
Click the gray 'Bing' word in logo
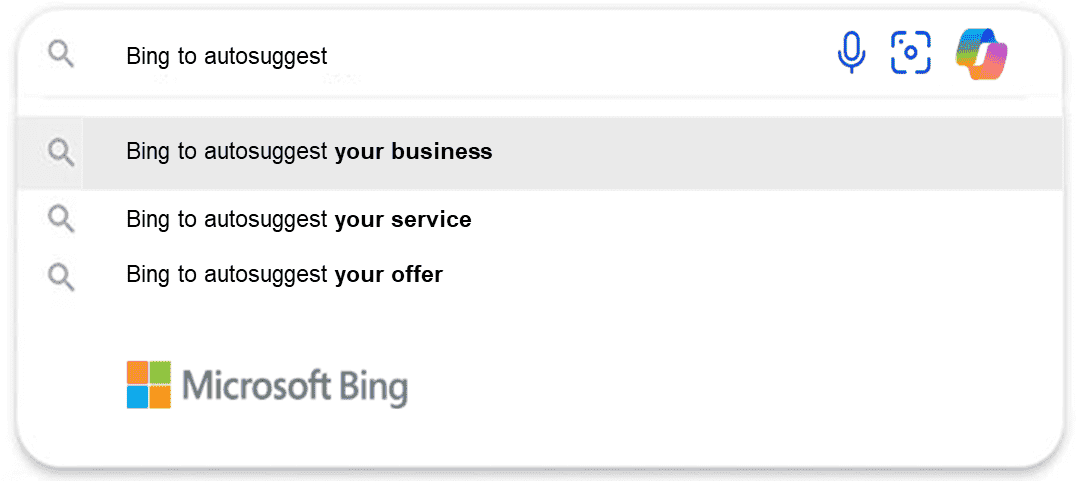(x=372, y=387)
